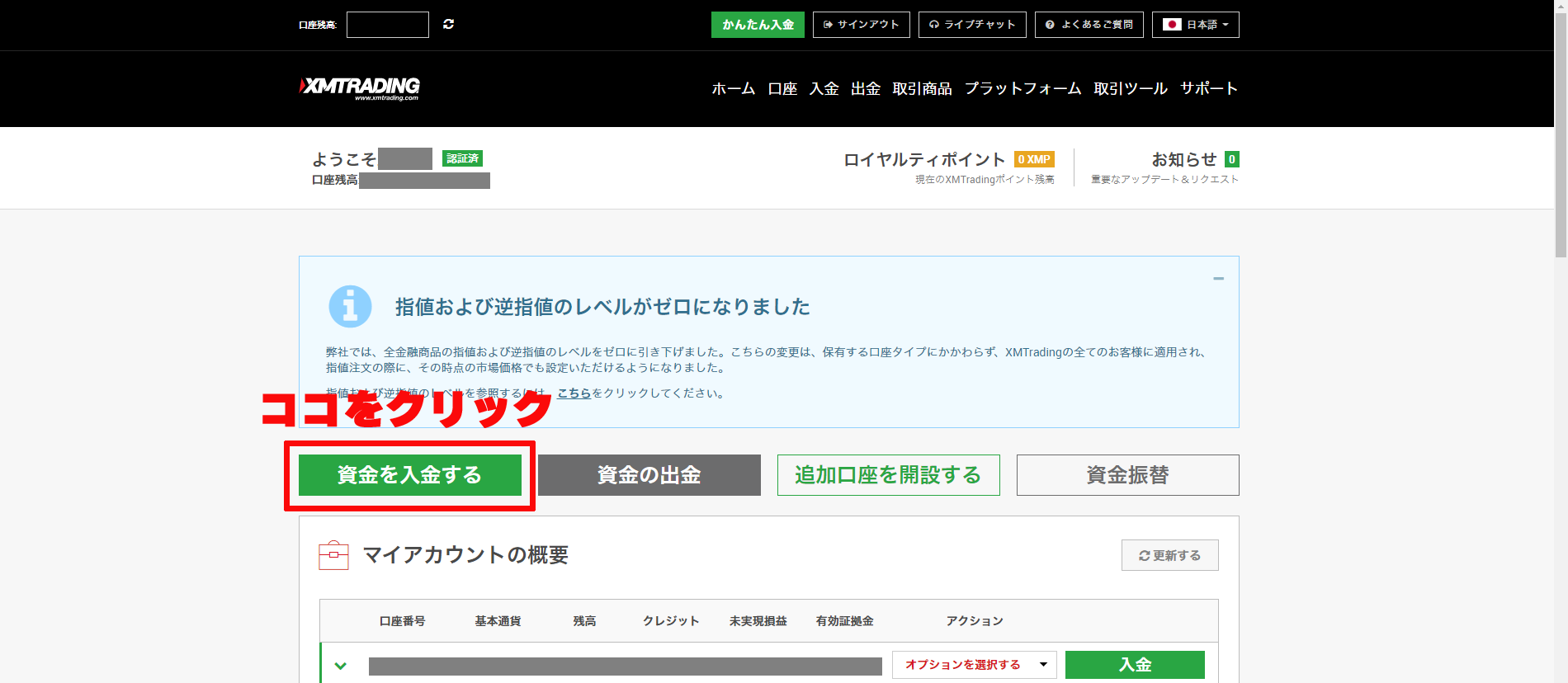
Task: Click the こちら link in the notice
Action: coord(574,393)
